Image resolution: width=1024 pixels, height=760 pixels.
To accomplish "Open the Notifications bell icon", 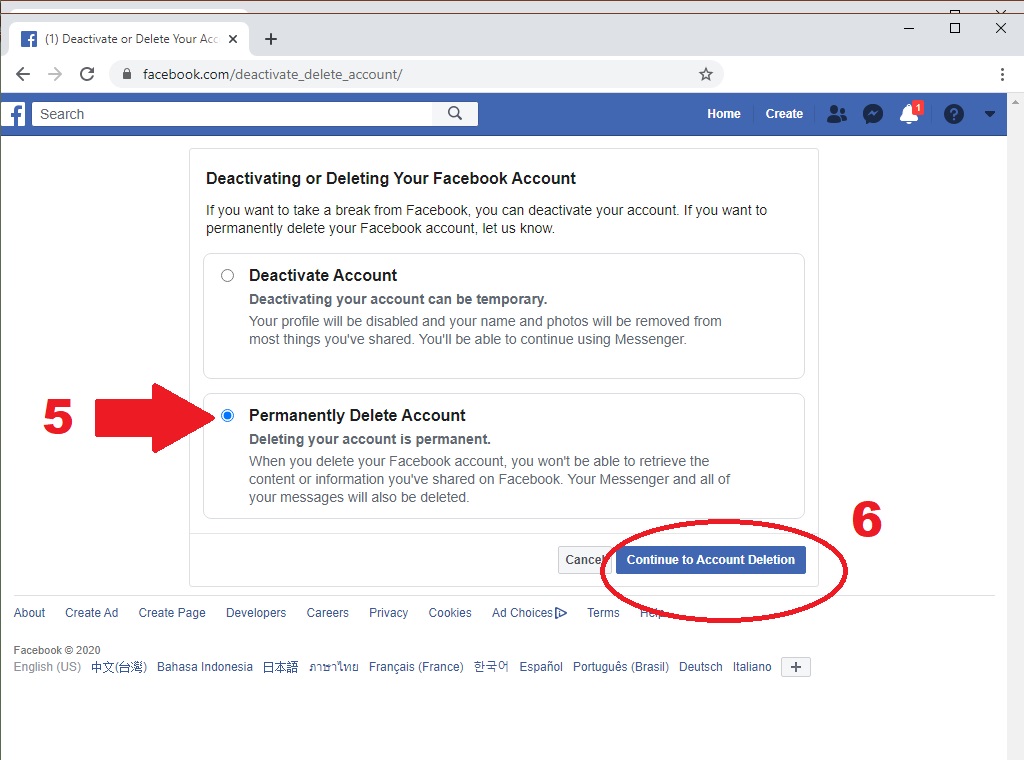I will coord(909,114).
